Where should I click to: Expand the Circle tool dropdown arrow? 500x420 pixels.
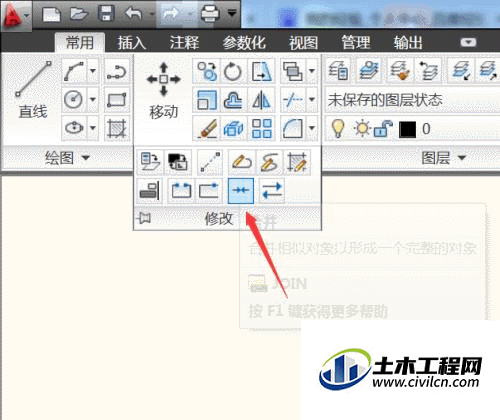click(x=93, y=99)
